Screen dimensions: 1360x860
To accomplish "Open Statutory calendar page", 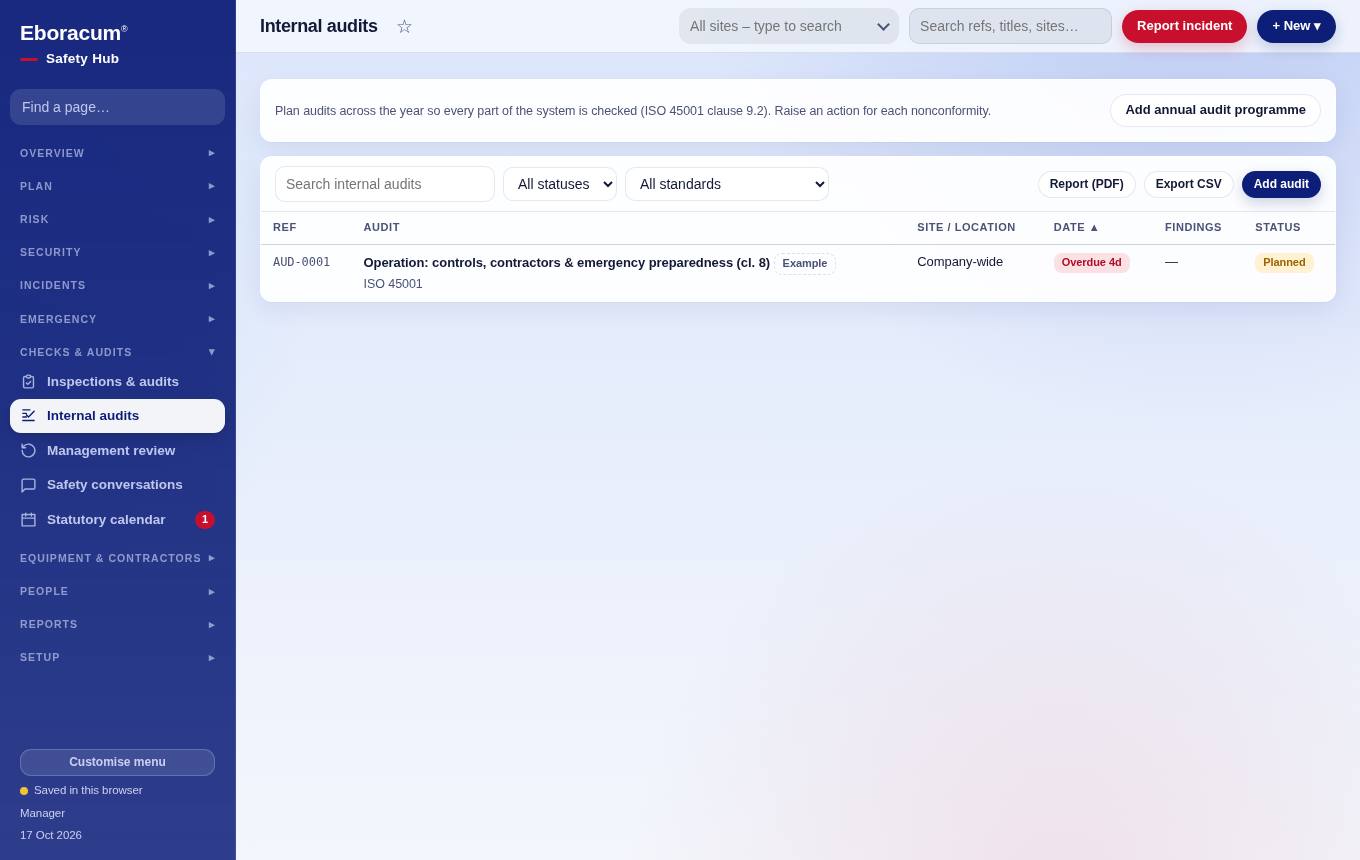I will coord(118,520).
